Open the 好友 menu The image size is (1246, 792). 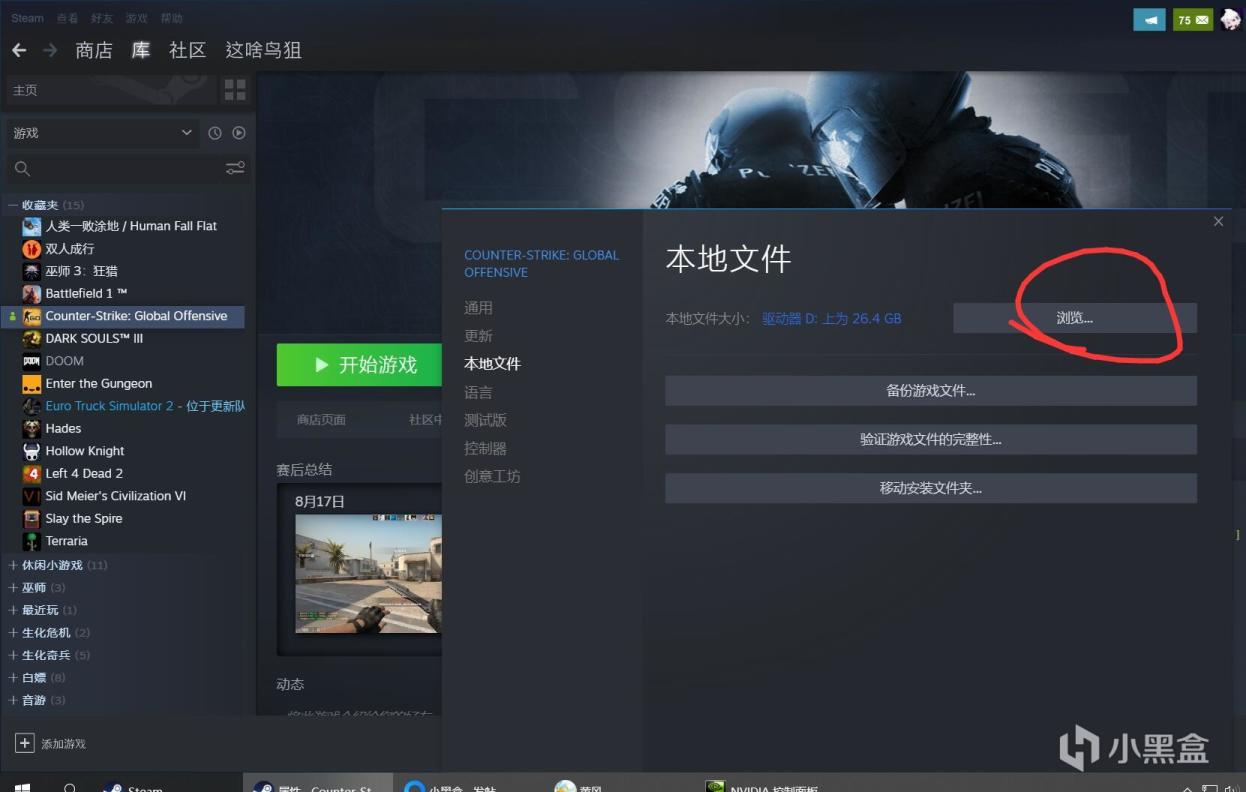(x=102, y=18)
